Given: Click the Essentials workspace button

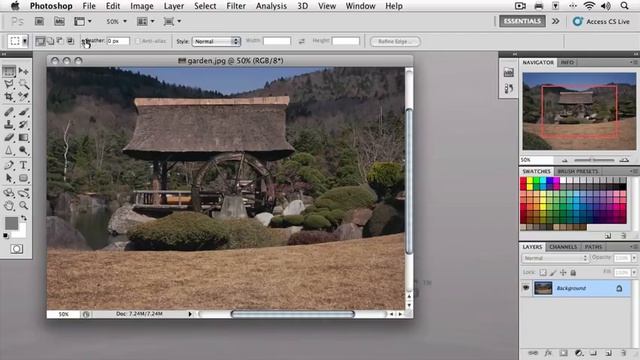Looking at the screenshot, I should (522, 21).
